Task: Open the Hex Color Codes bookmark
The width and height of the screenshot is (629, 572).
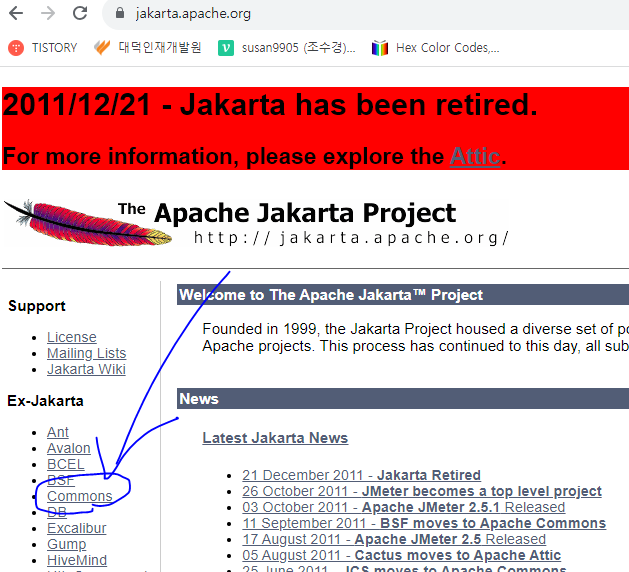Action: coord(435,48)
